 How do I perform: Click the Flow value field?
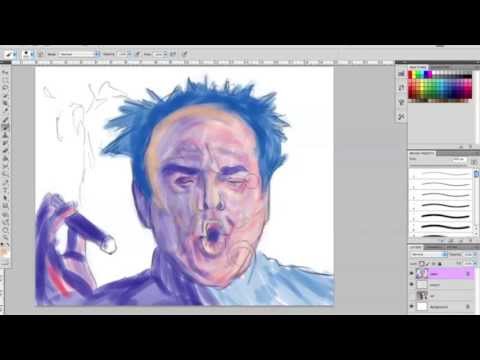coord(158,54)
